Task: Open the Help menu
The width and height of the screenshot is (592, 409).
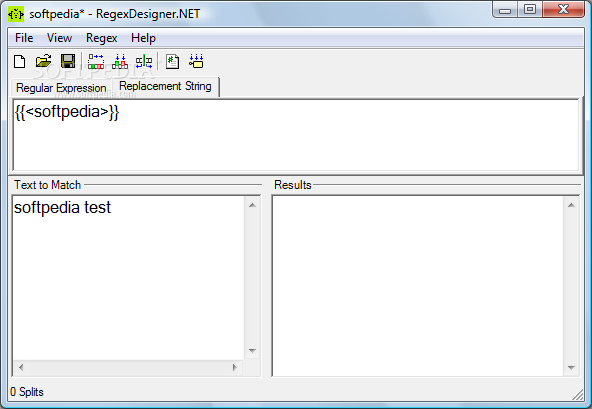Action: click(143, 38)
